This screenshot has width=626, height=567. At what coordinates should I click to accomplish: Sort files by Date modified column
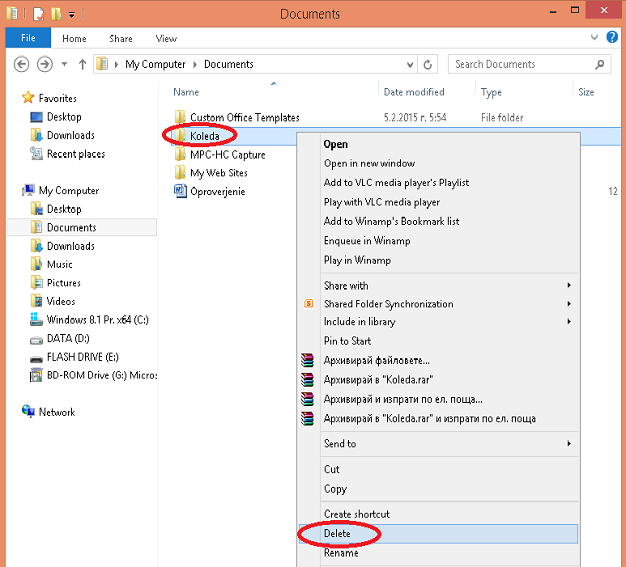[414, 92]
